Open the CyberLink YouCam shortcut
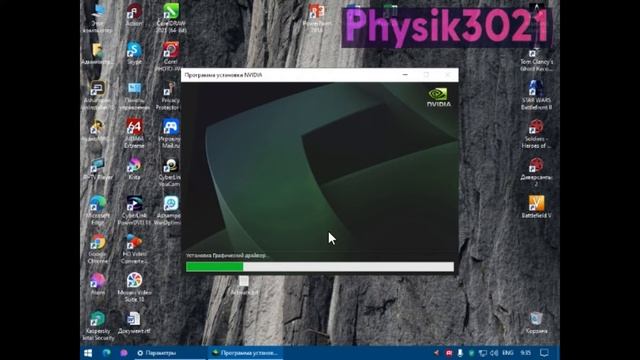This screenshot has width=640, height=360. tap(170, 171)
